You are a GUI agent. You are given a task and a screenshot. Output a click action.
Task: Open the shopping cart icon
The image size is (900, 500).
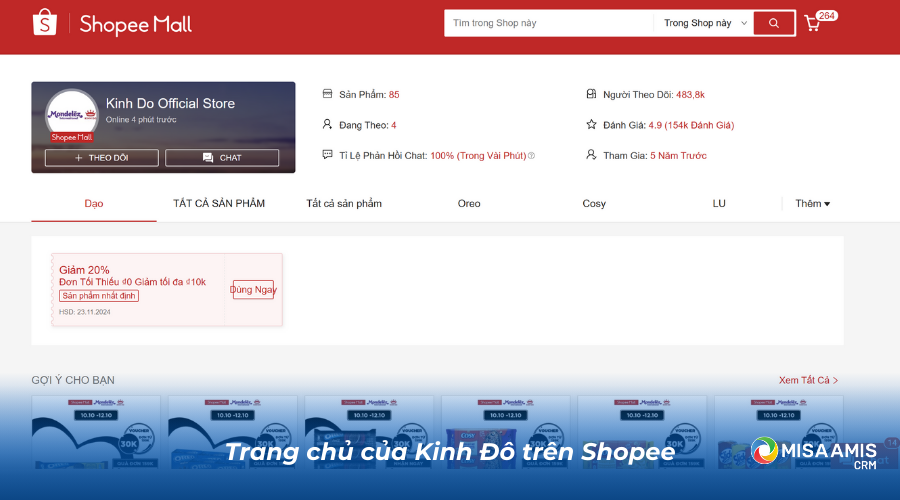[812, 24]
